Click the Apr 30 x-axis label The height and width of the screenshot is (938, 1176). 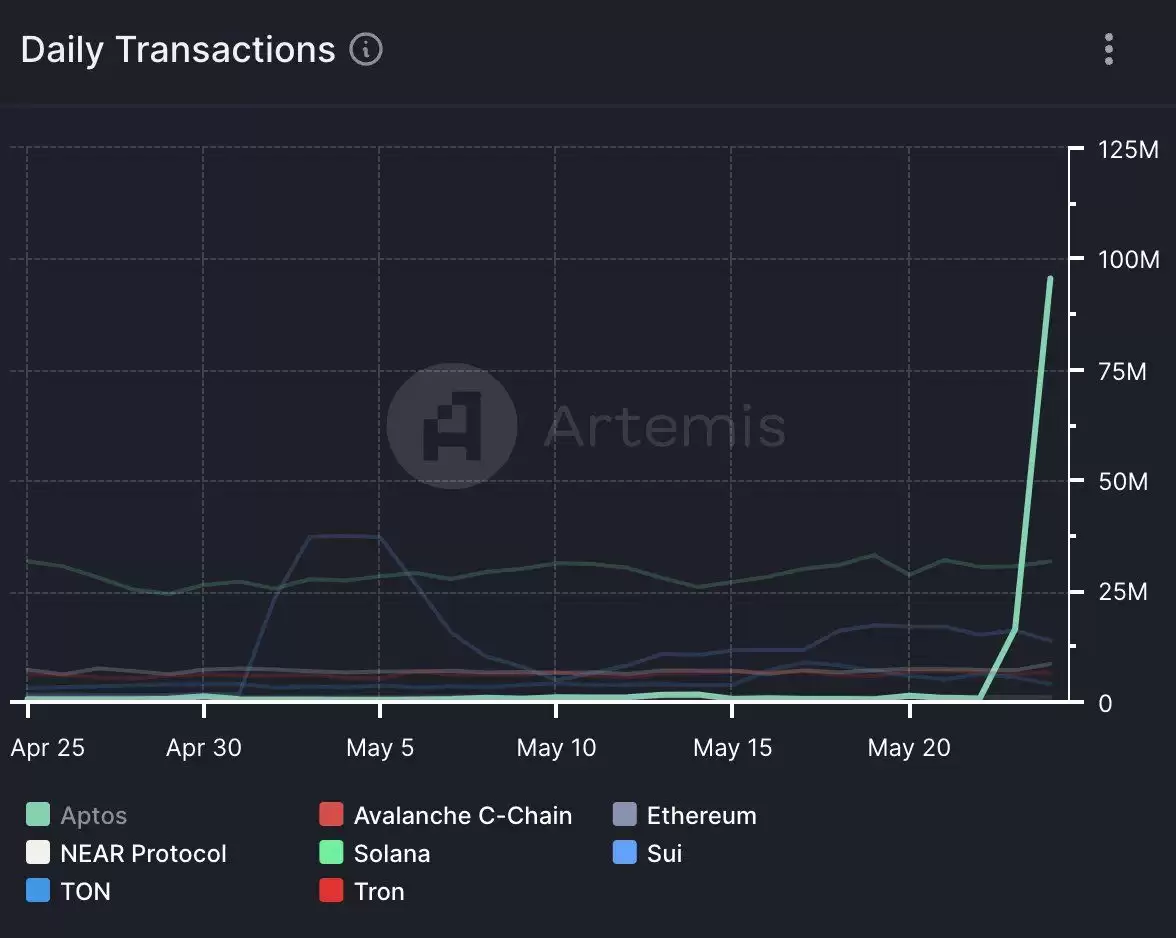(203, 748)
